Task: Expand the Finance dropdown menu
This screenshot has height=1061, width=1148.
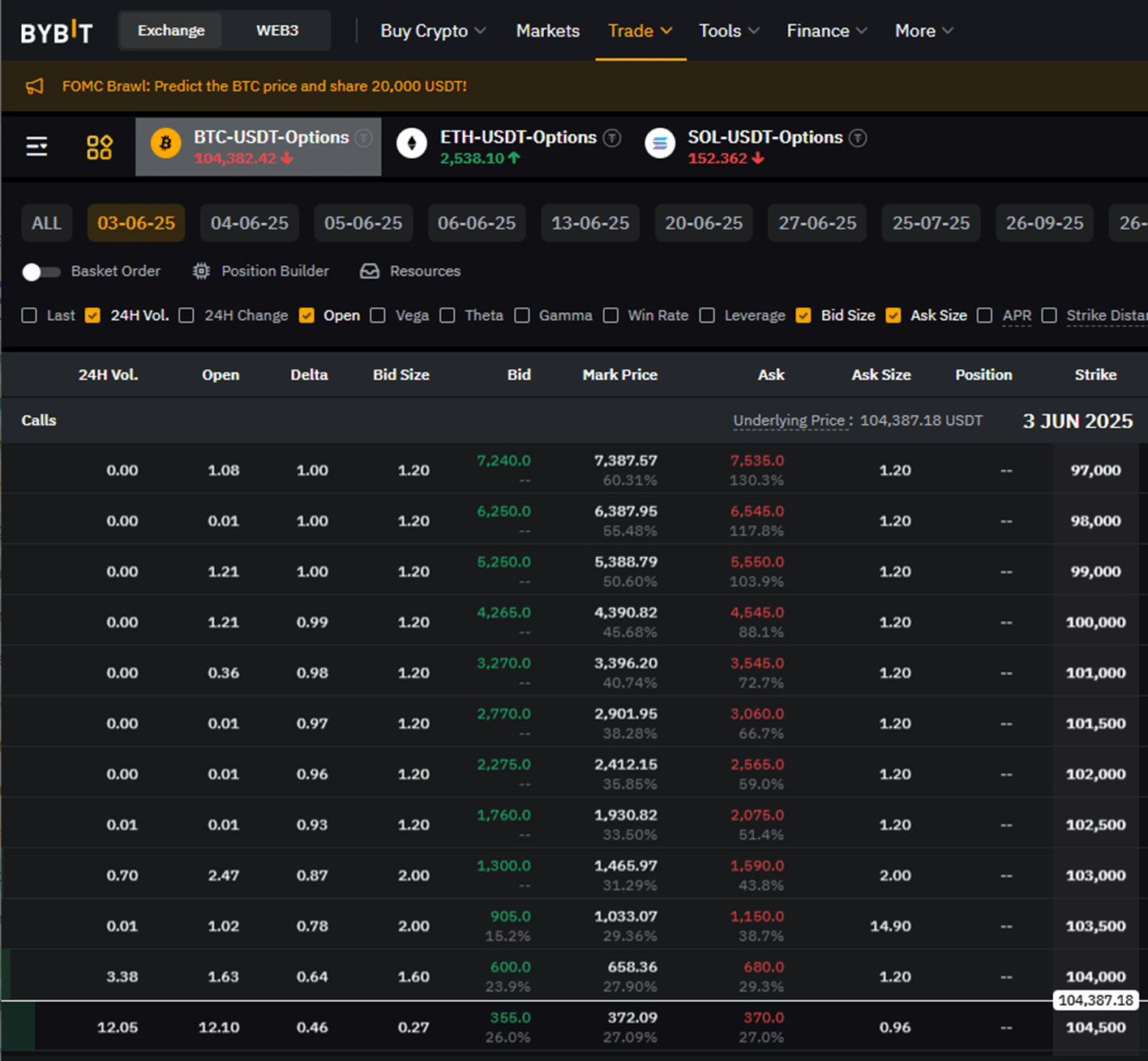Action: tap(827, 31)
